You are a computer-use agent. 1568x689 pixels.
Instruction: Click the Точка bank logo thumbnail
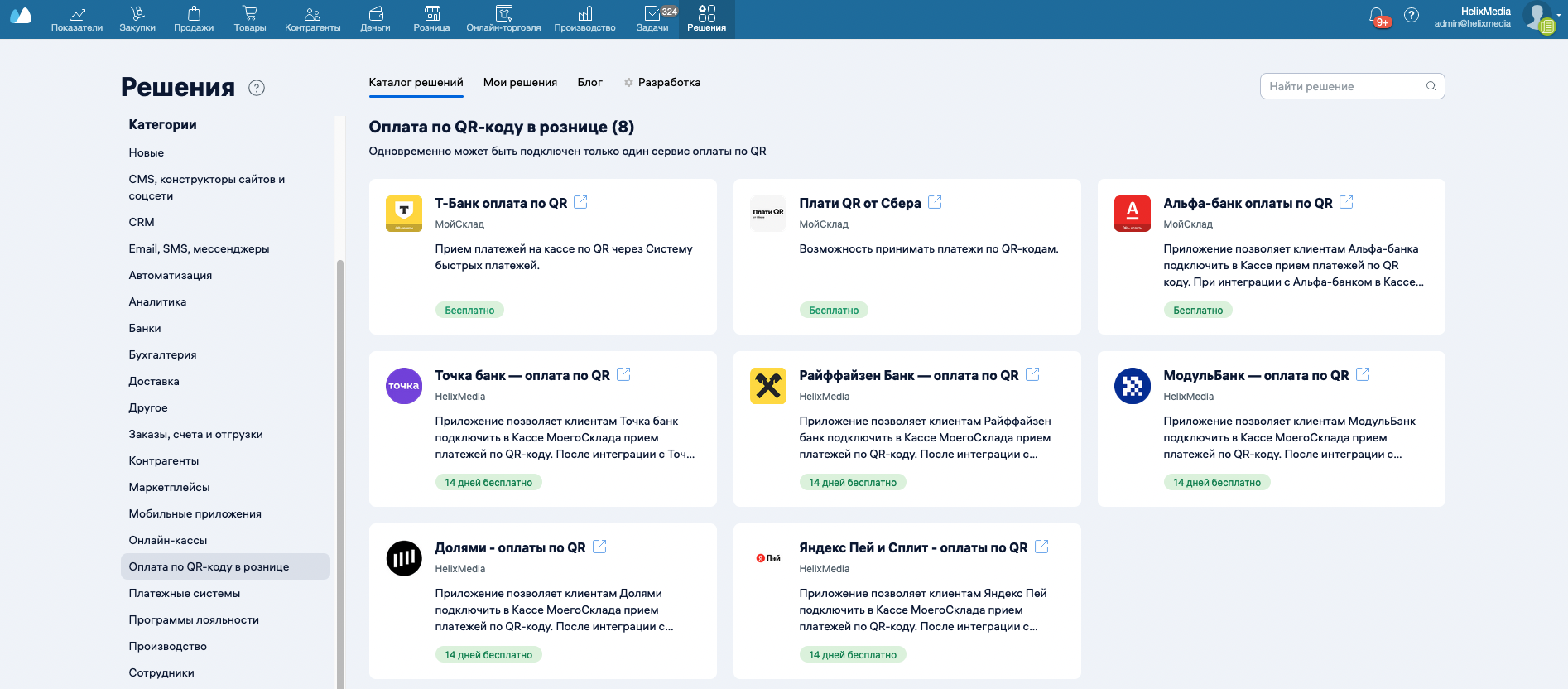pos(404,386)
